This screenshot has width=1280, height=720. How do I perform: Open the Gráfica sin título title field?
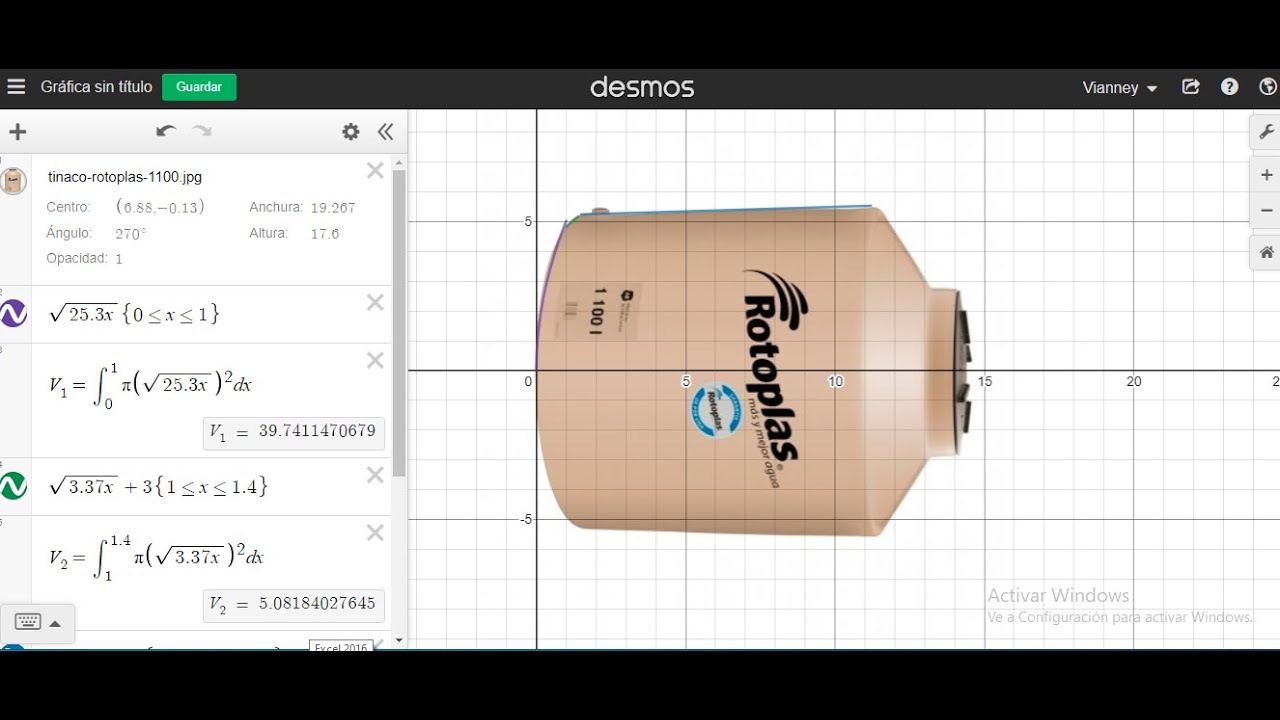[96, 87]
